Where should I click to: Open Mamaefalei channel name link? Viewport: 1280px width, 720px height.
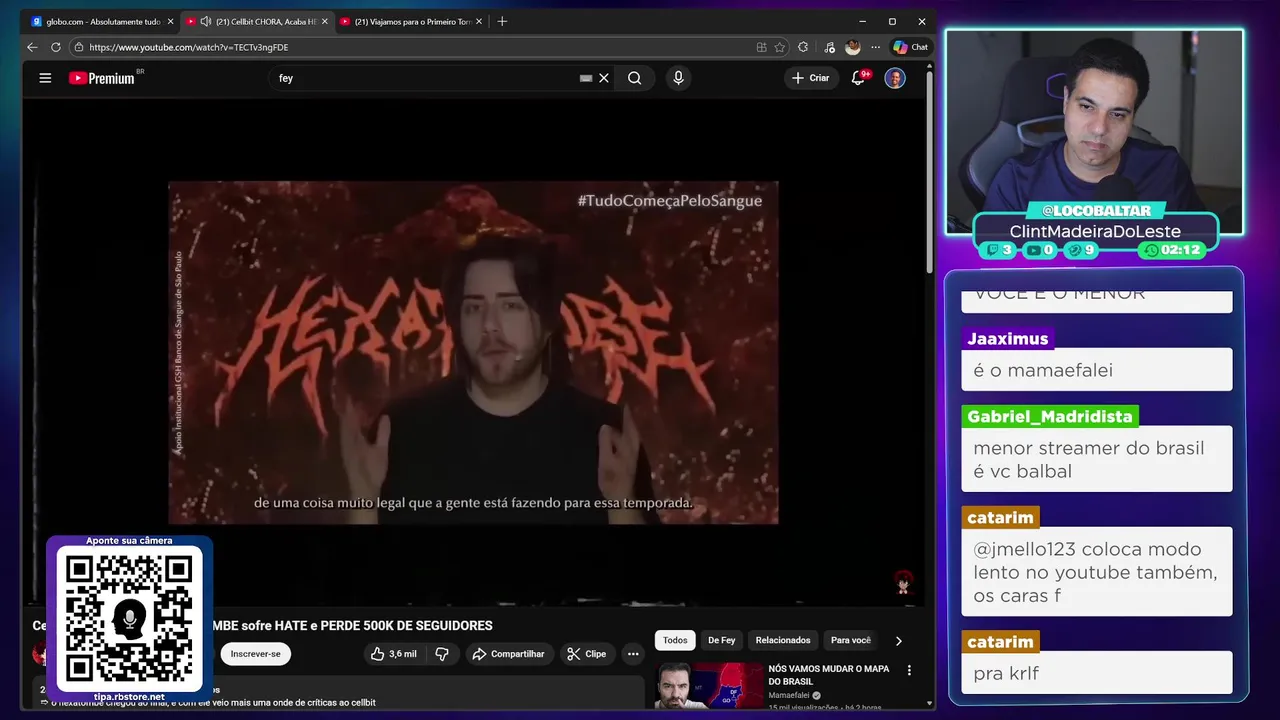[789, 695]
